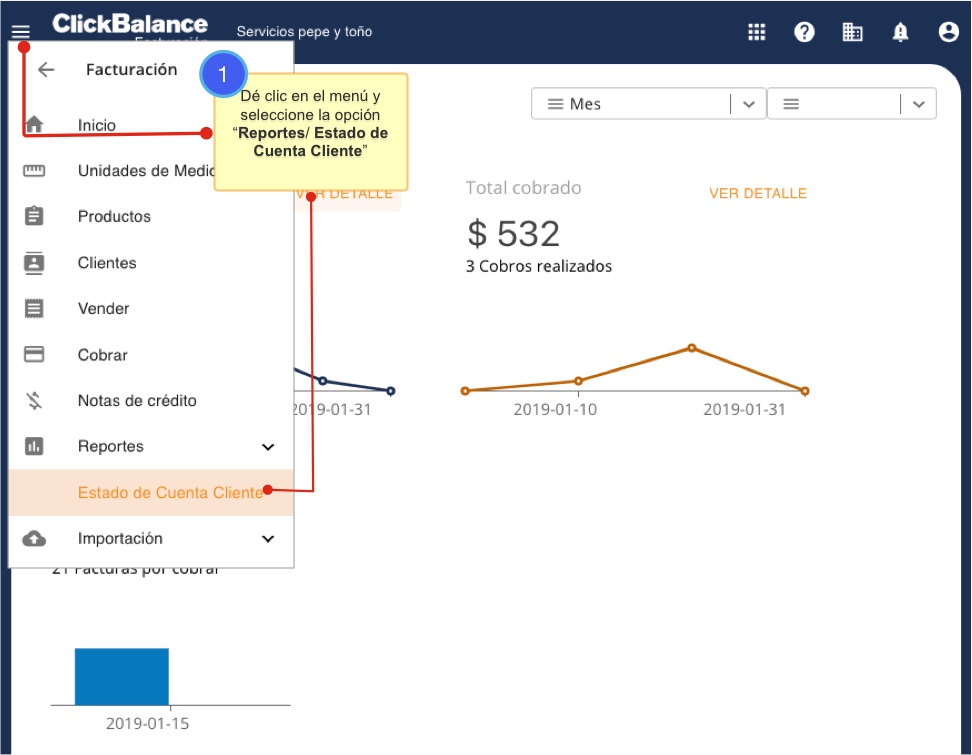Click the blue bar for 2019-01-15
This screenshot has width=972, height=755.
point(121,677)
